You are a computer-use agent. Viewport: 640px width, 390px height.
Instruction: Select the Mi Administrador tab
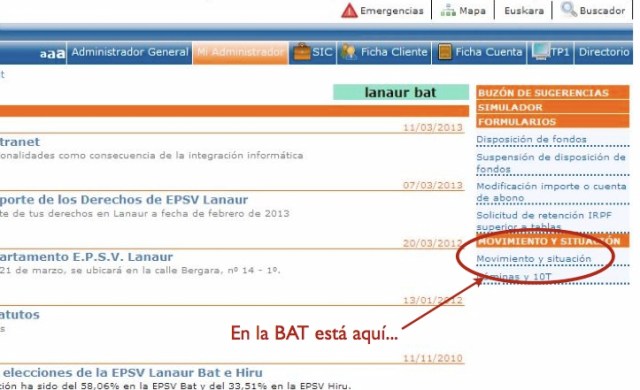point(240,52)
